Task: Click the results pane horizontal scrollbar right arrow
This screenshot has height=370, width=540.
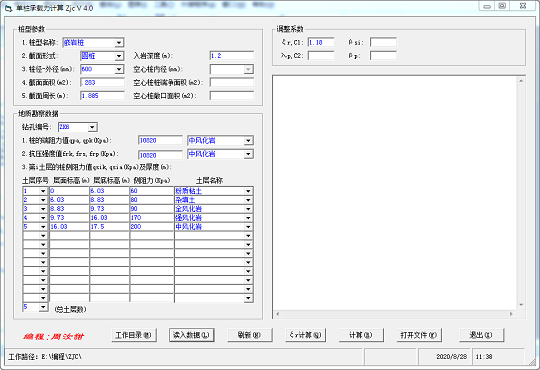Action: [x=511, y=314]
